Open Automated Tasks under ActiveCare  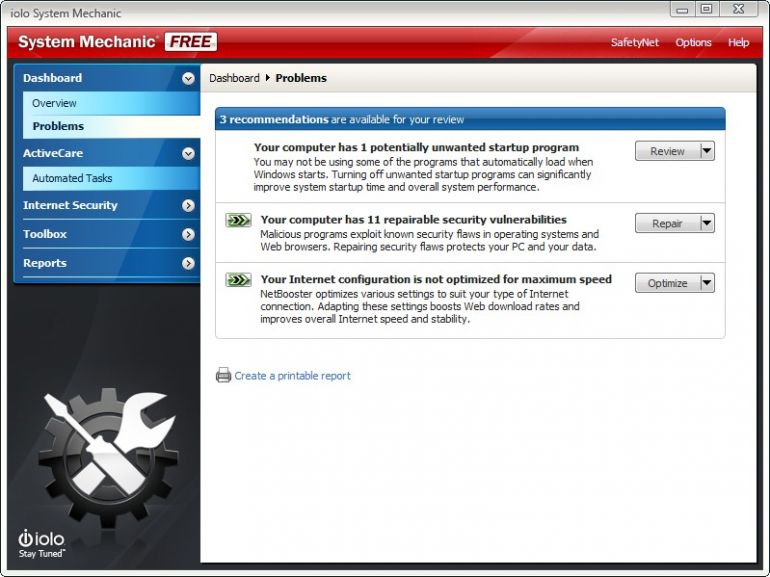coord(111,178)
